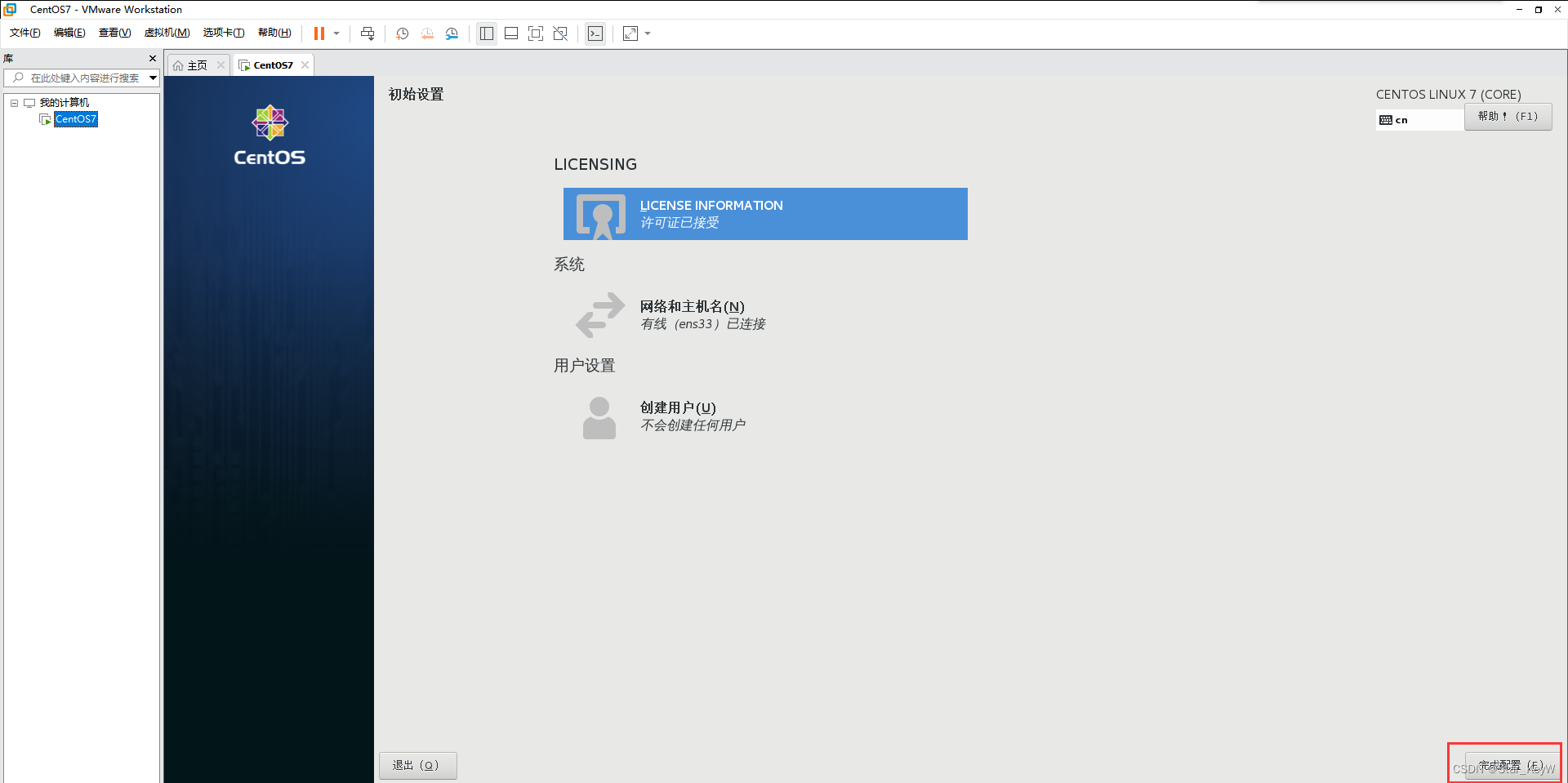
Task: Open the 虚拟机 menu
Action: pos(167,33)
